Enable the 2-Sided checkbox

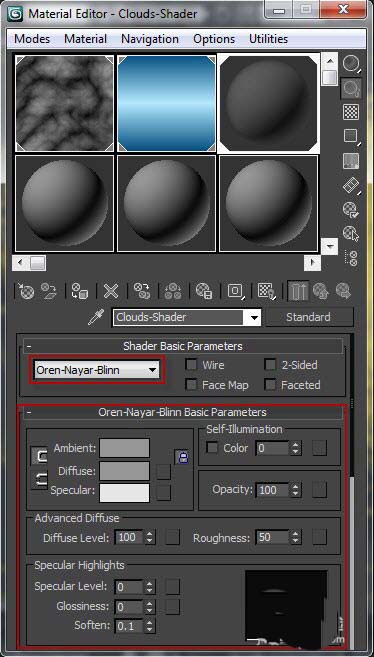click(270, 365)
